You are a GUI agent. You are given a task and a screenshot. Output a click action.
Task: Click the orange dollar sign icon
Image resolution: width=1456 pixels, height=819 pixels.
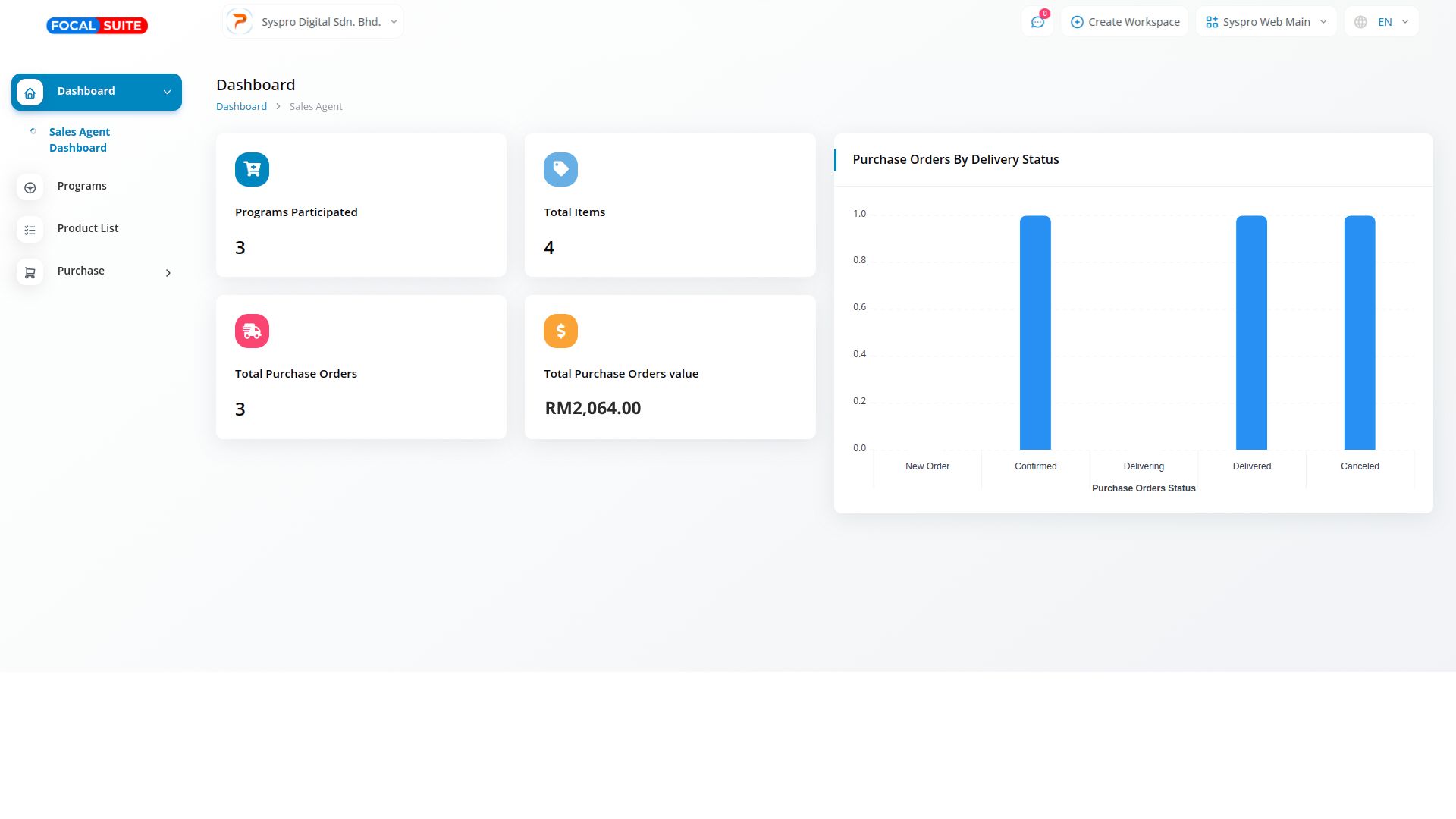coord(560,331)
